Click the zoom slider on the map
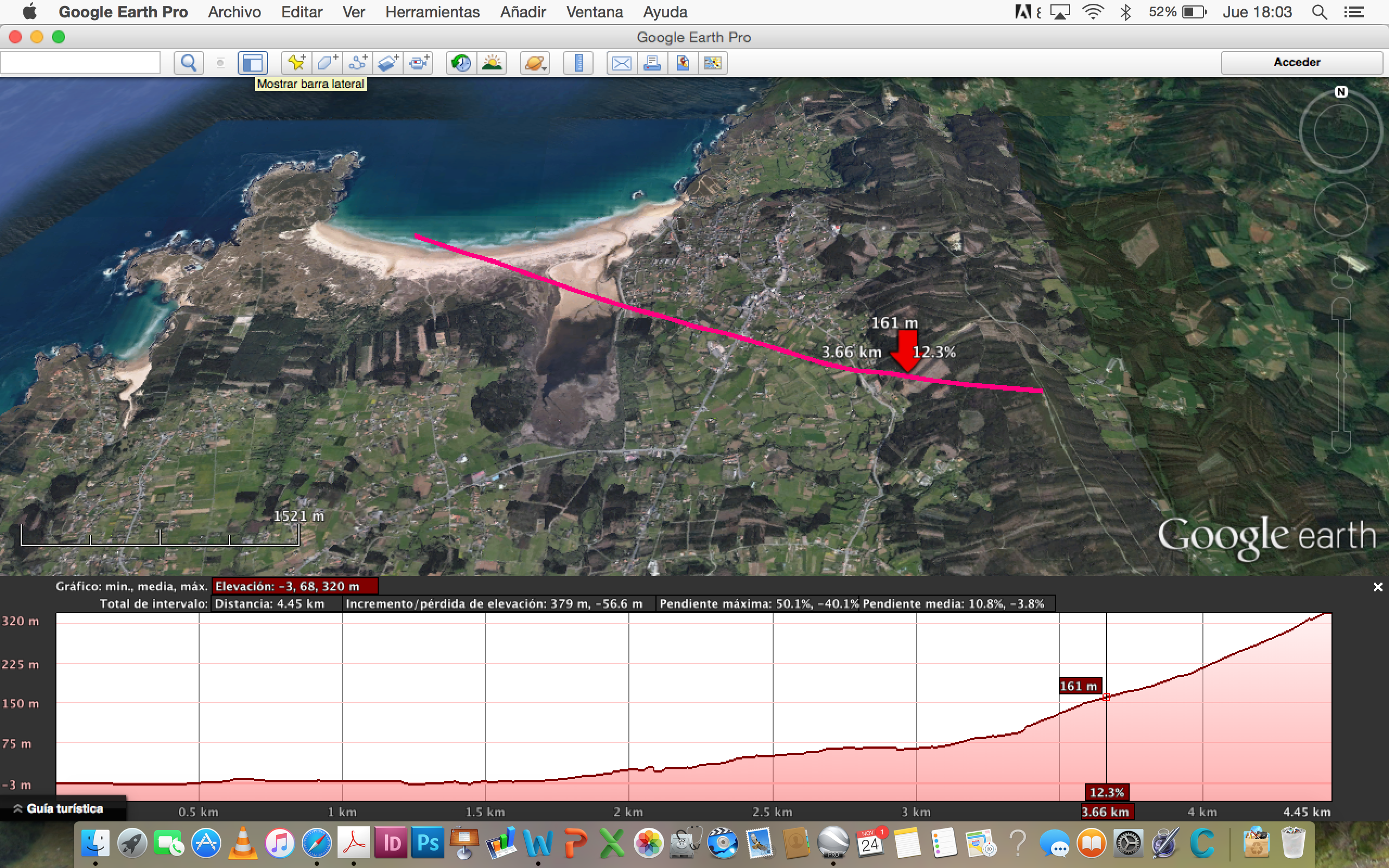 coord(1341,375)
